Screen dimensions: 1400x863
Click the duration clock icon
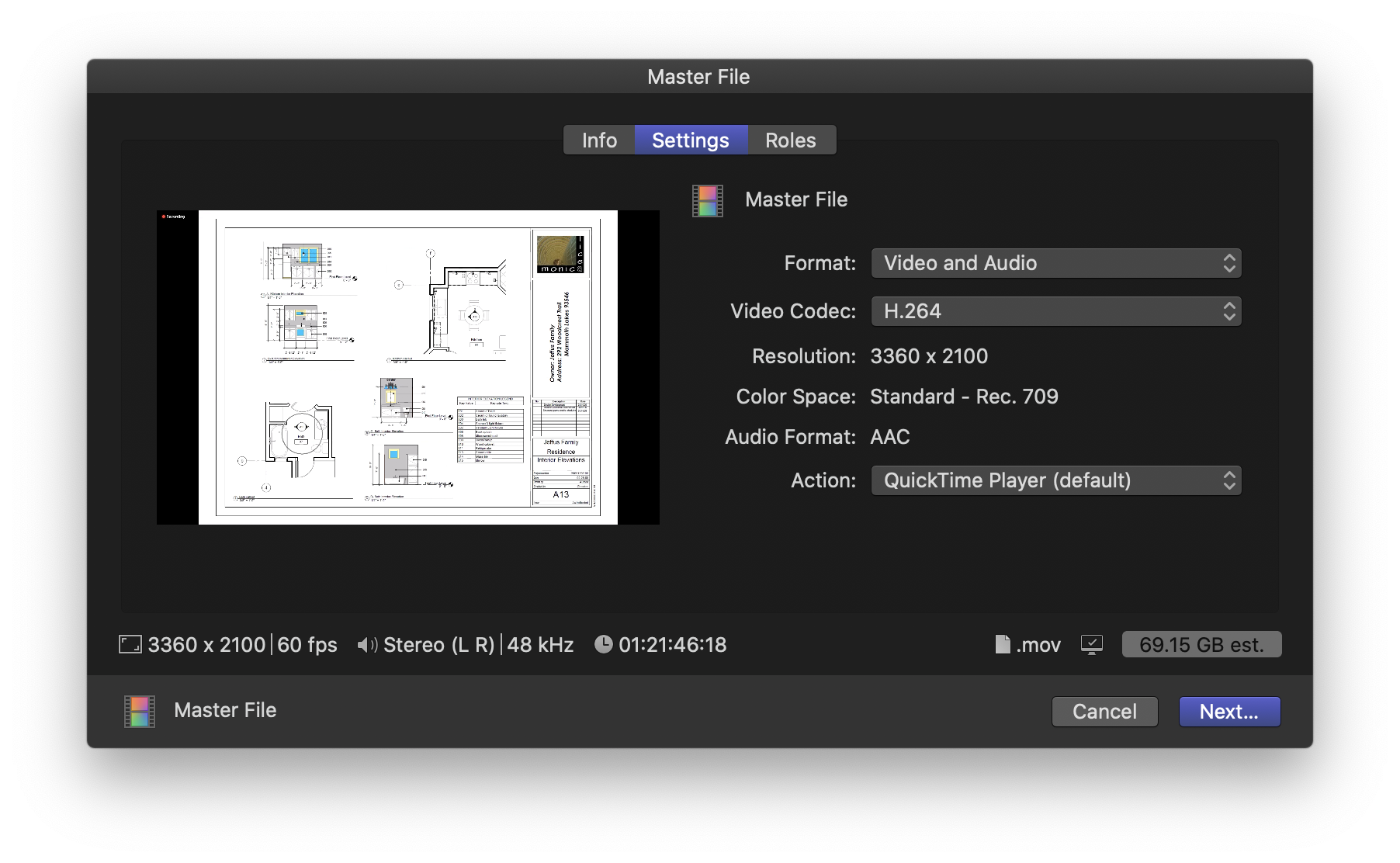603,644
